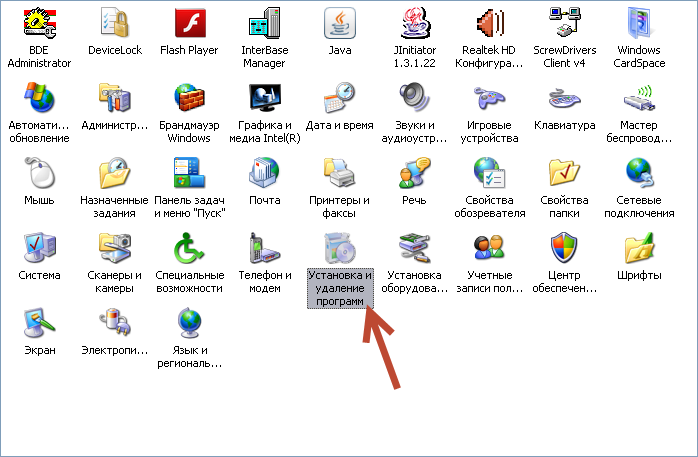
Task: Click the Мышь mouse settings icon
Action: (x=40, y=173)
